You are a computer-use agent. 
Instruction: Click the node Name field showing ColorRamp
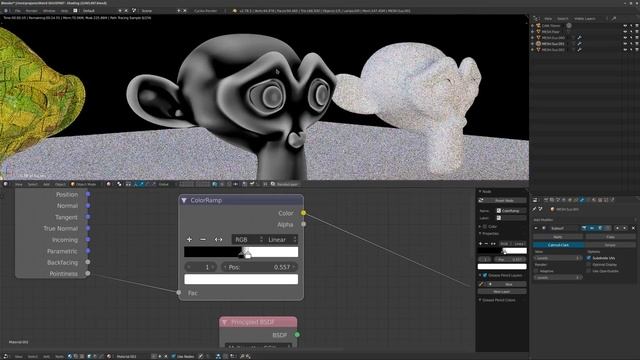click(511, 211)
